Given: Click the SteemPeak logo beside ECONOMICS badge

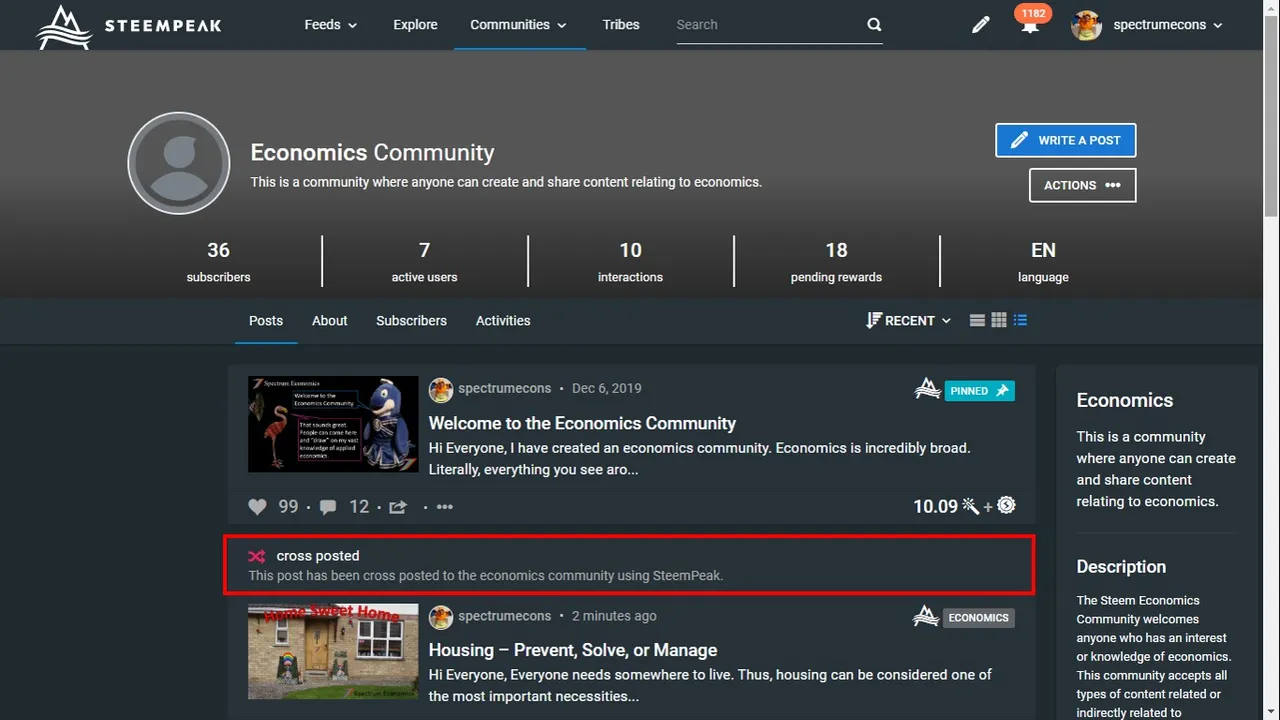Looking at the screenshot, I should pos(926,617).
